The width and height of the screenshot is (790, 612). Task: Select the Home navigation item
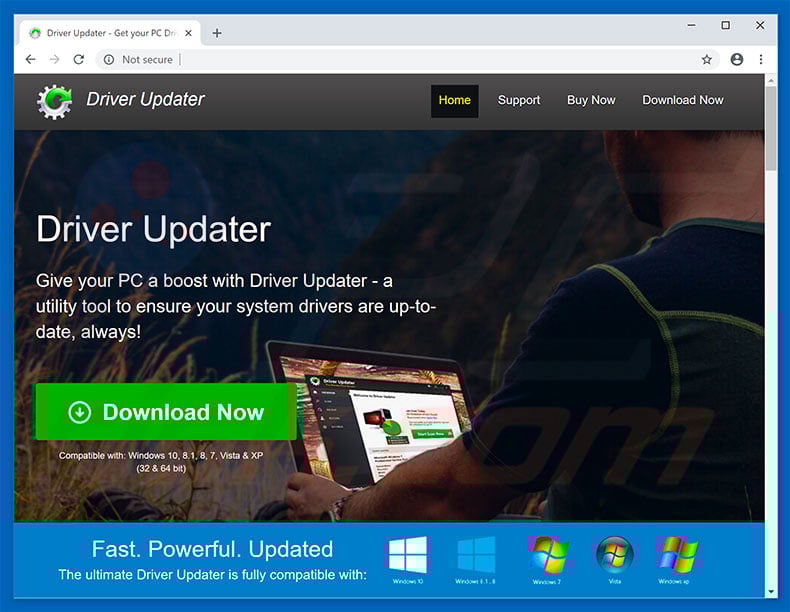point(454,101)
